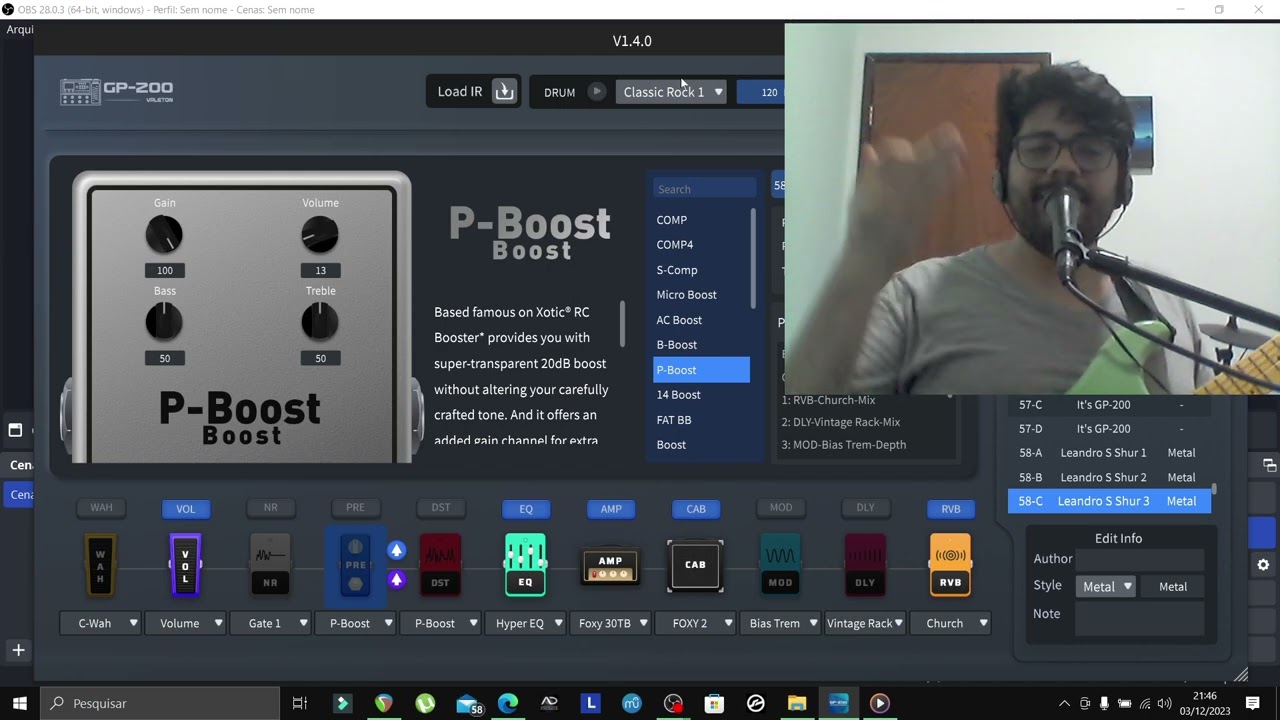Screen dimensions: 1280x720
Task: Click the purple up-arrow beside the PRE pedal
Action: click(397, 580)
